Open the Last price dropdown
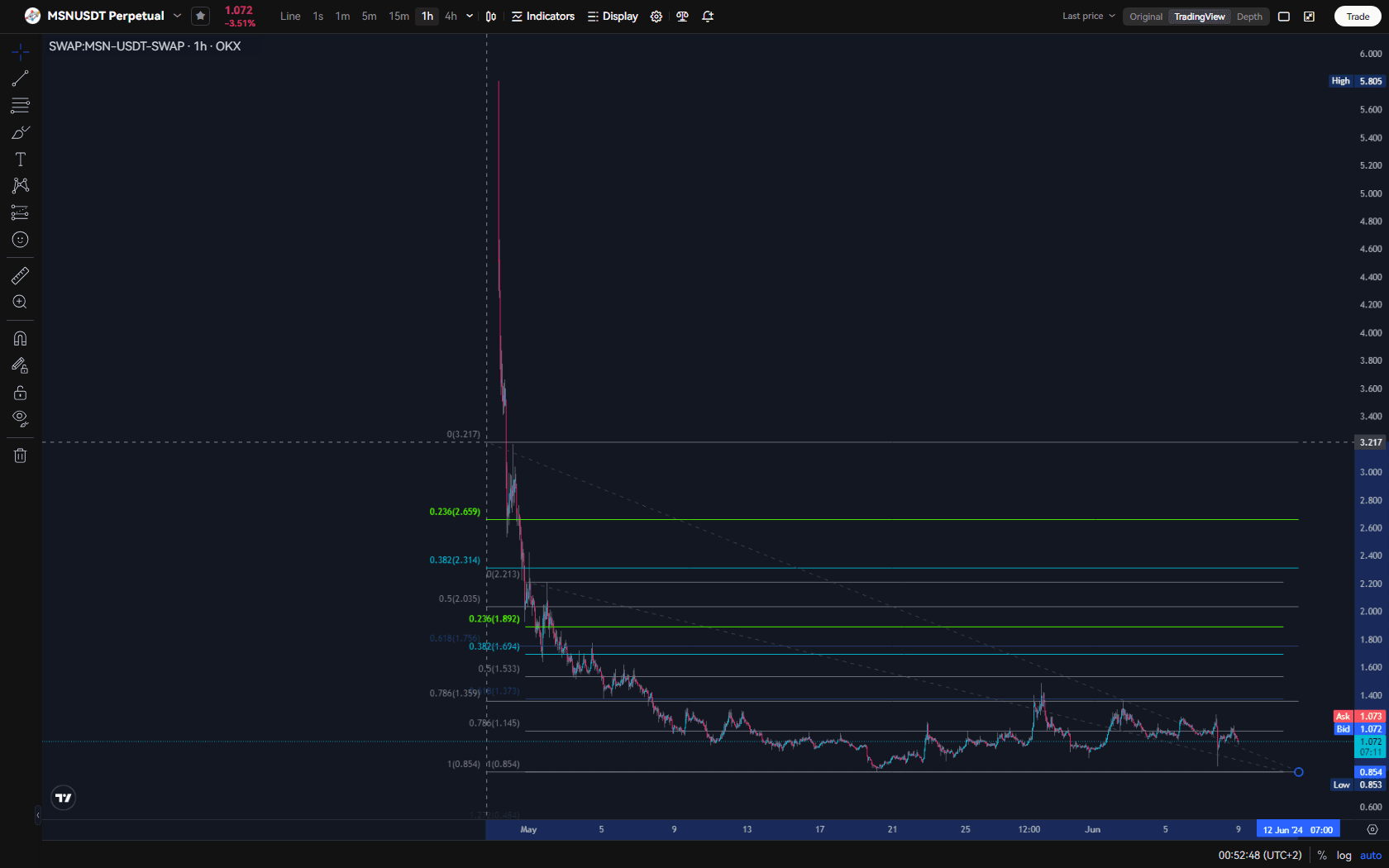 pyautogui.click(x=1089, y=17)
